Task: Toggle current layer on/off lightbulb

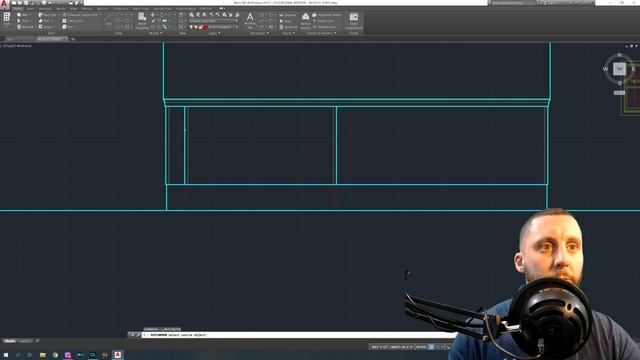Action: point(191,27)
